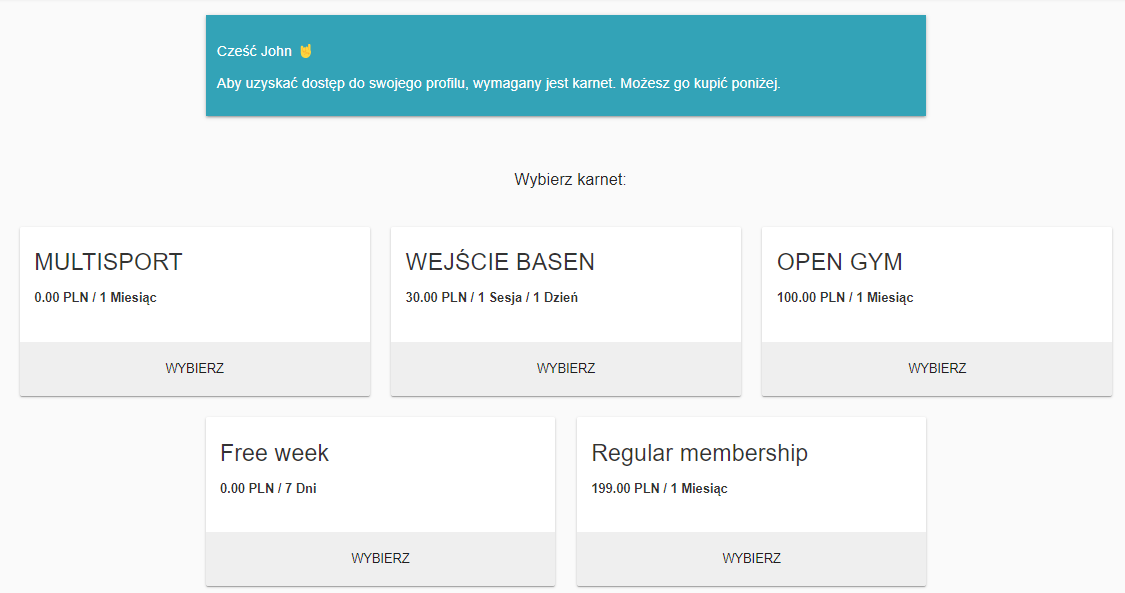
Task: Click the MULTISPORT card title
Action: click(108, 262)
